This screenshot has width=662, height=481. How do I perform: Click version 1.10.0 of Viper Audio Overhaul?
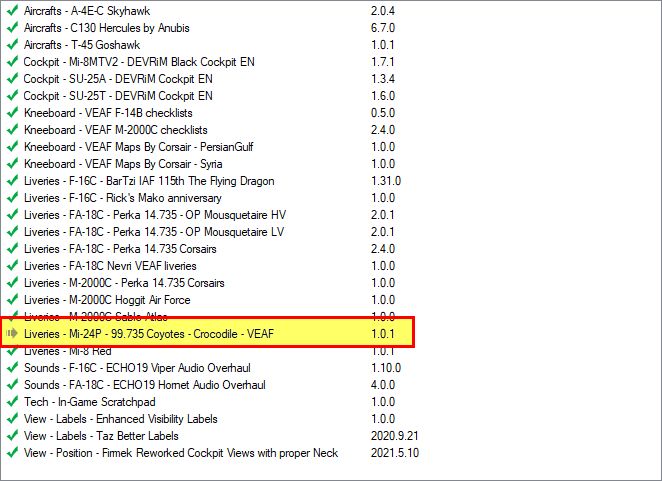pos(386,368)
